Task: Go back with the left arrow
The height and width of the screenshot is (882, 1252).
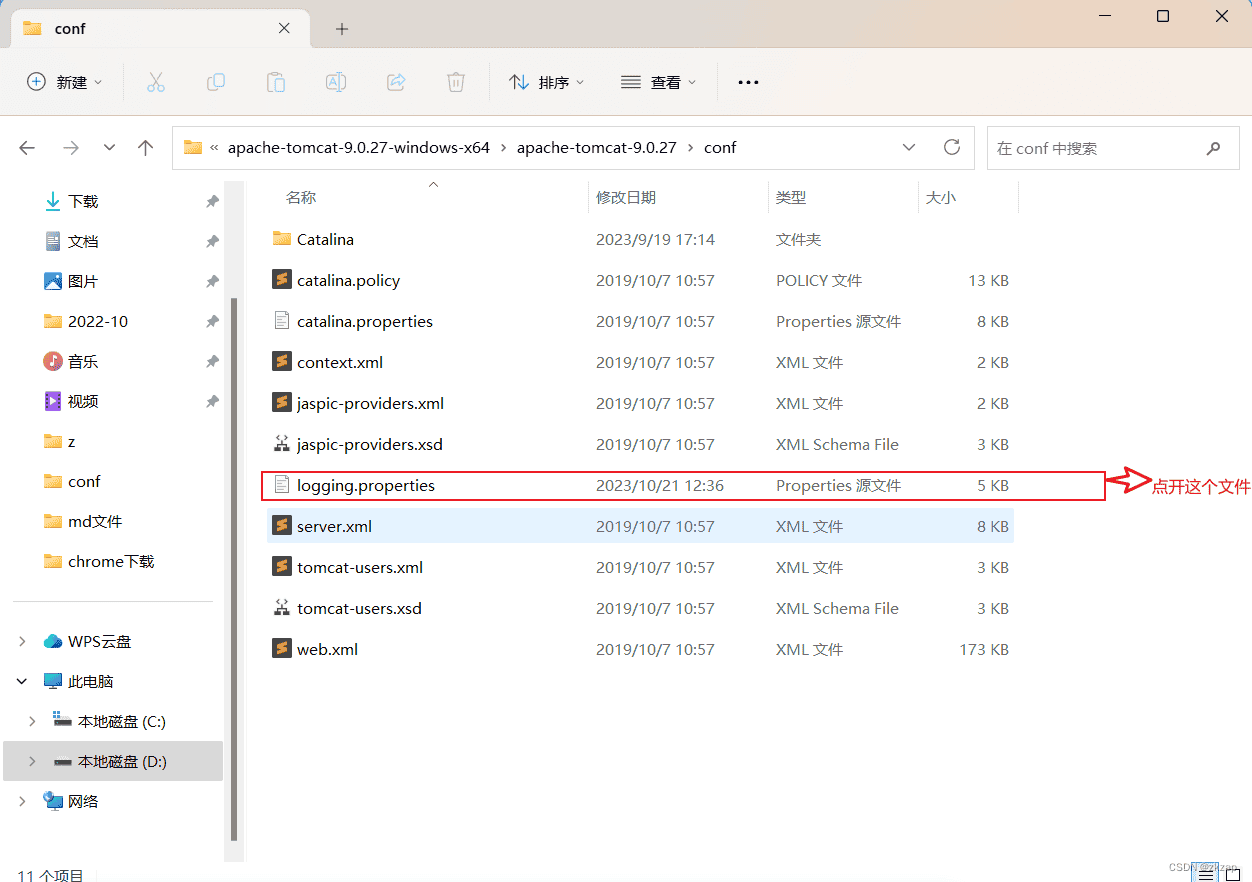Action: point(27,148)
